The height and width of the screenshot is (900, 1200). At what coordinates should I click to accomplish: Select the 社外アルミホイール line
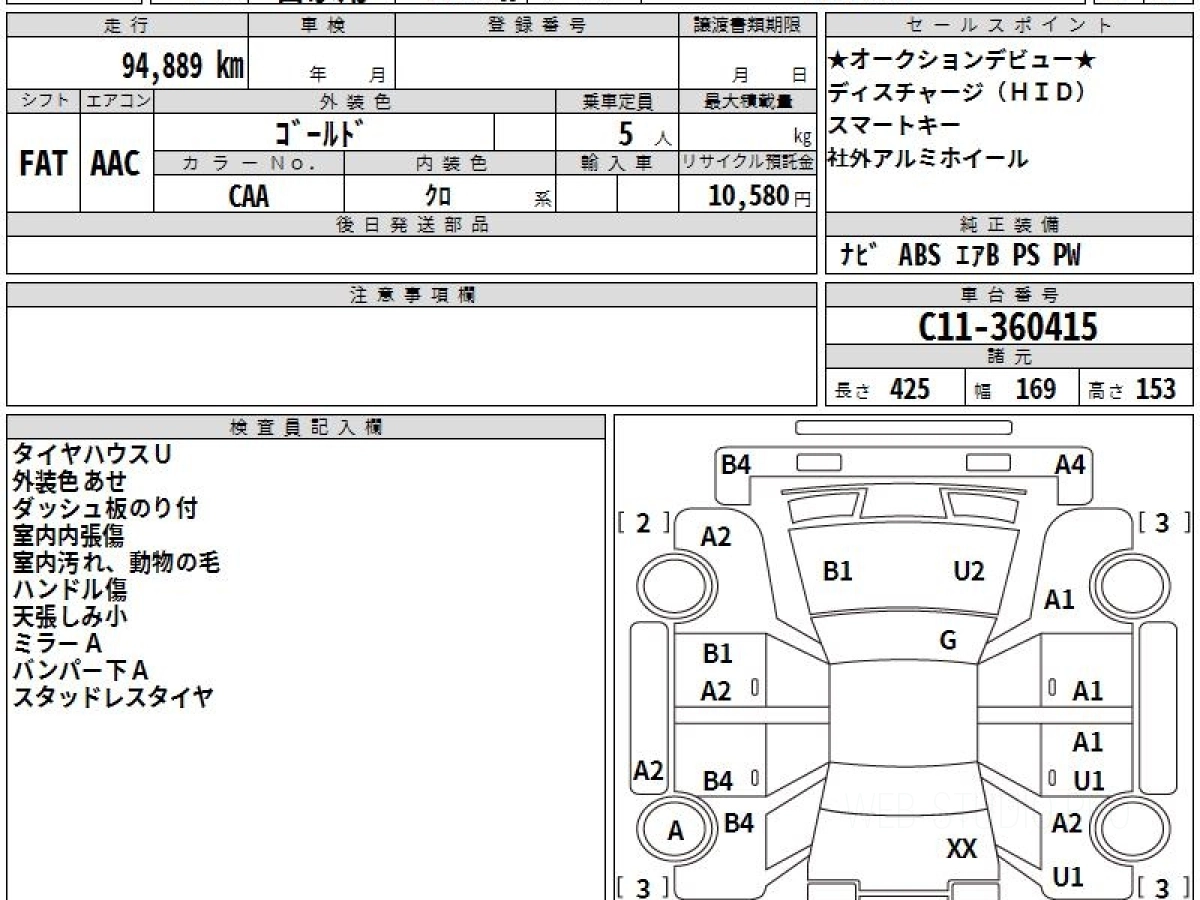(928, 158)
